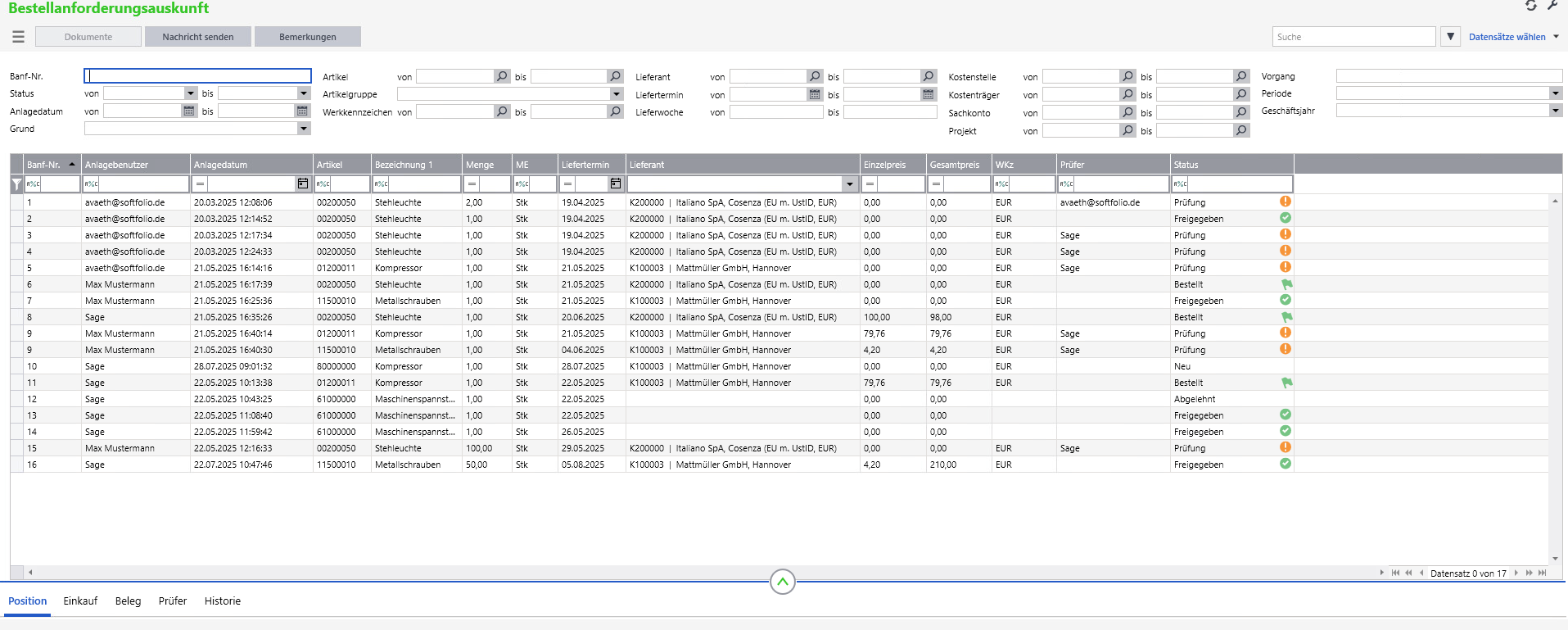Click the funnel filter icon in grid

tap(16, 184)
